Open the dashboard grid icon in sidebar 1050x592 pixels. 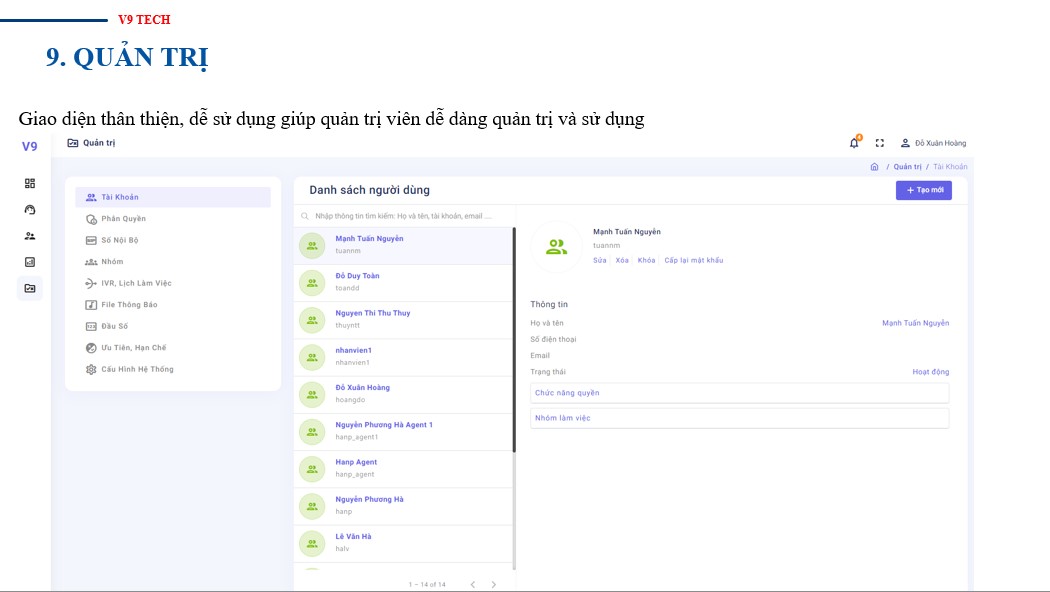pos(30,183)
